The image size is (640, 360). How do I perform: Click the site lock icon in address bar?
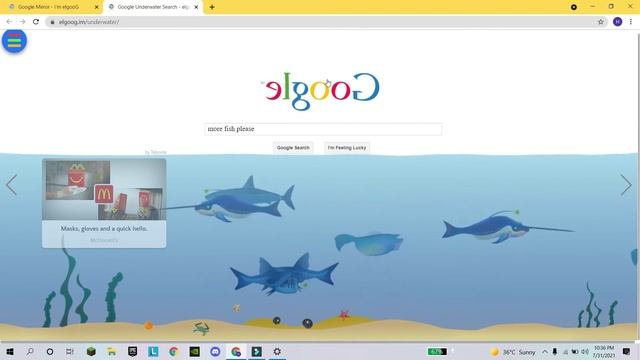(x=52, y=22)
